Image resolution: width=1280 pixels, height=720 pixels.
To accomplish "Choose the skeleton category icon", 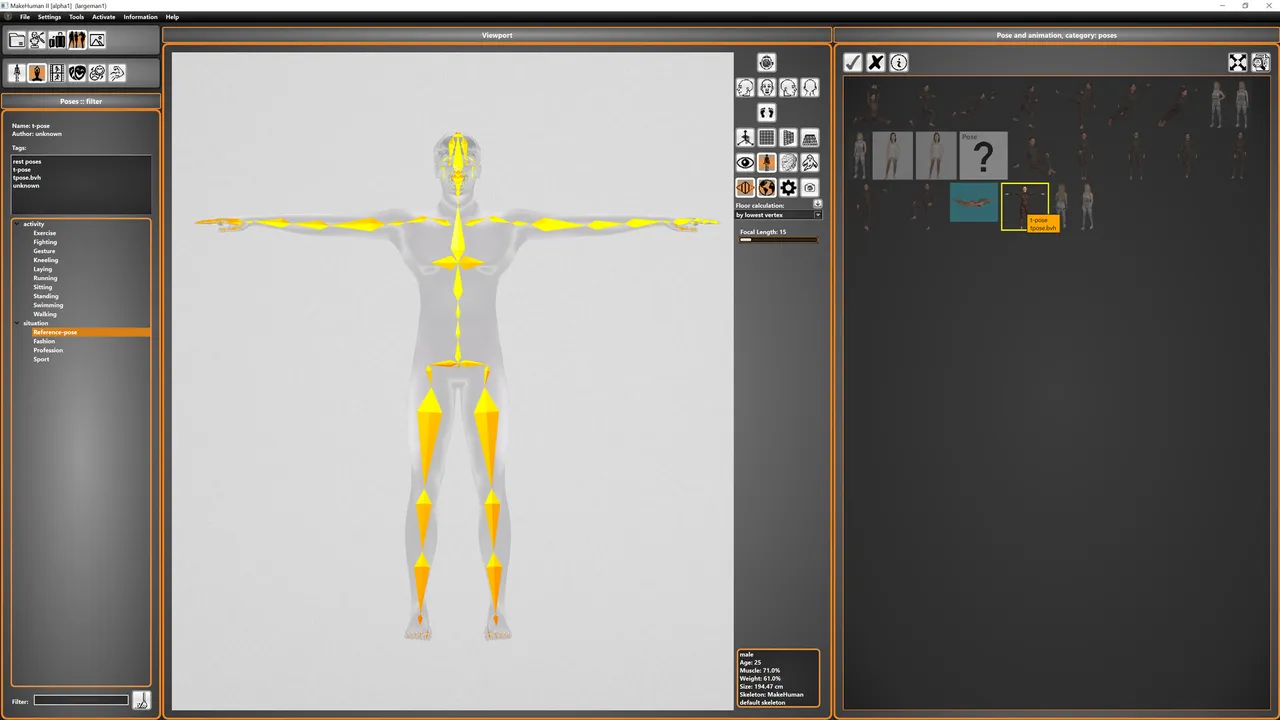I will (x=17, y=73).
